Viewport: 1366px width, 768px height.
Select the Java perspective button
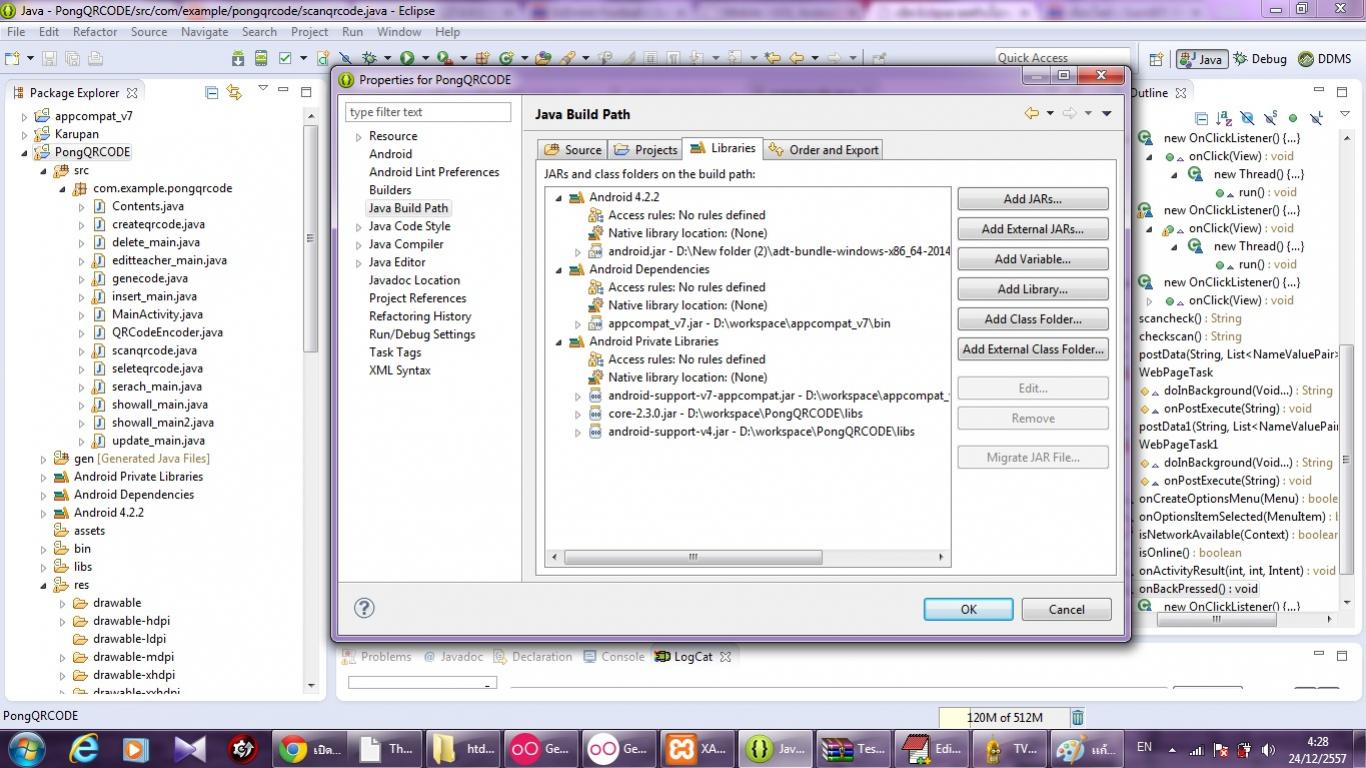coord(1201,59)
